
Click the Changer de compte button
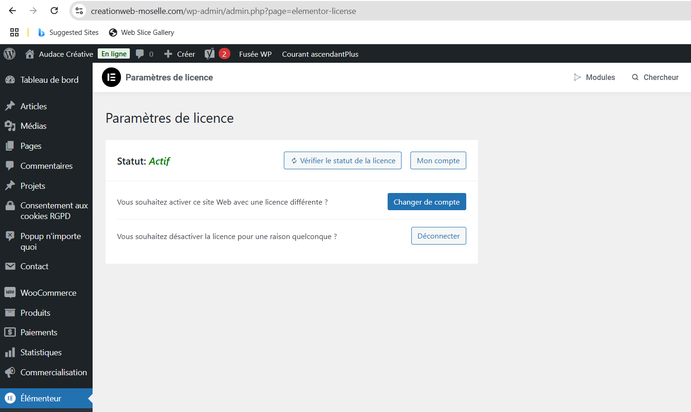coord(426,202)
